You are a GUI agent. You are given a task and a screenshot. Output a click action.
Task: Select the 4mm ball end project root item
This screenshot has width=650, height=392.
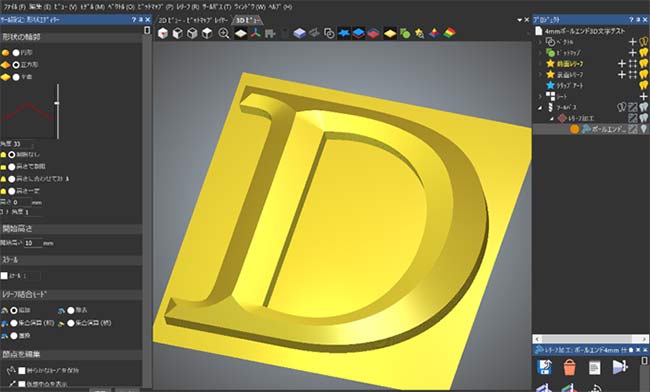[x=585, y=31]
